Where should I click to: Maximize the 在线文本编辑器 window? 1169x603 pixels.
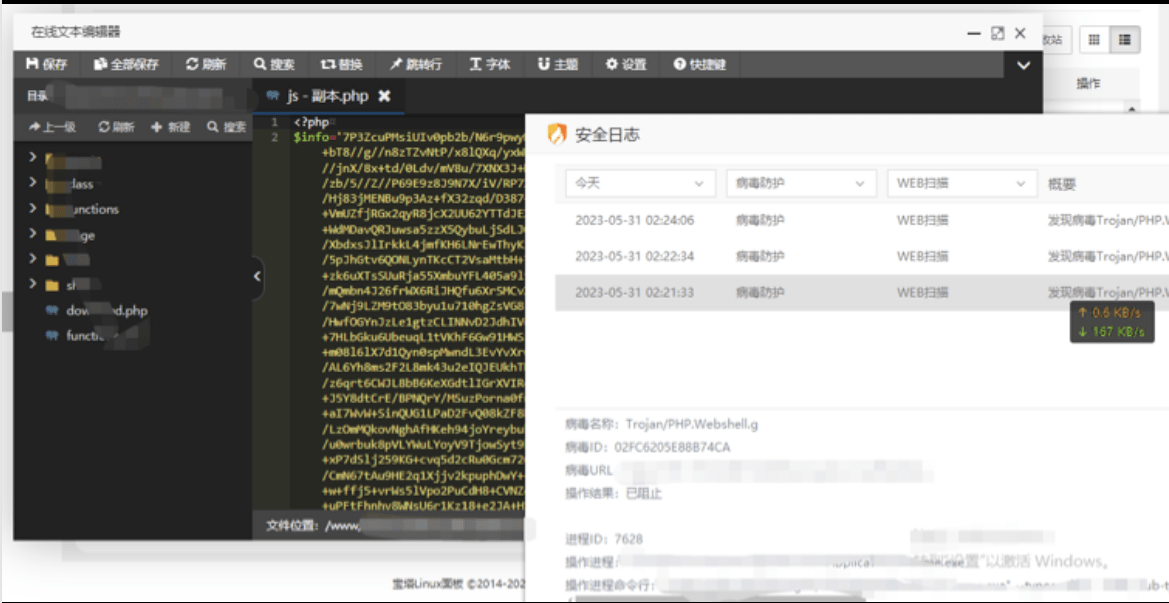click(x=998, y=34)
